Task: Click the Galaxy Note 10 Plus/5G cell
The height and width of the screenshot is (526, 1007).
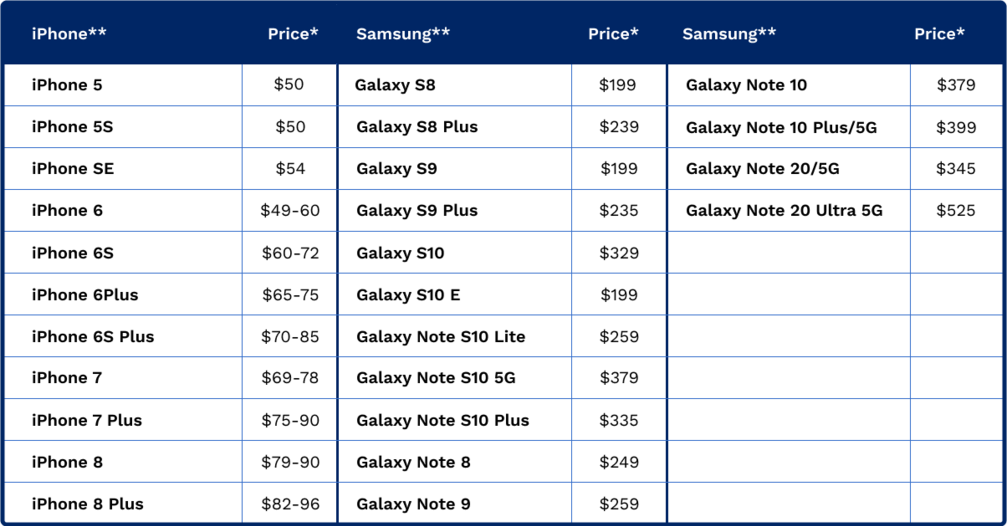Action: tap(781, 128)
